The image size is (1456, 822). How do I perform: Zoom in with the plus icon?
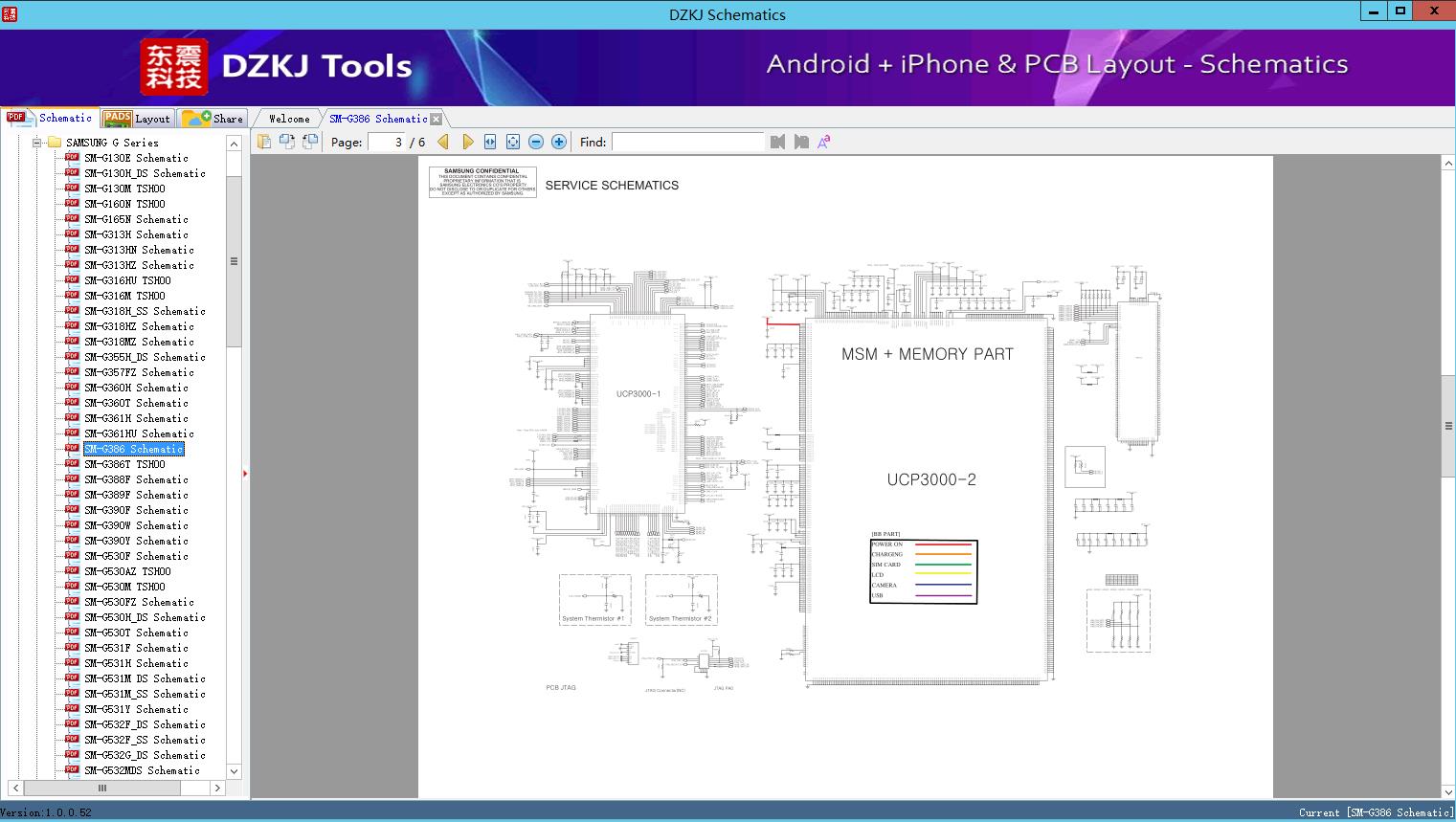(x=559, y=142)
